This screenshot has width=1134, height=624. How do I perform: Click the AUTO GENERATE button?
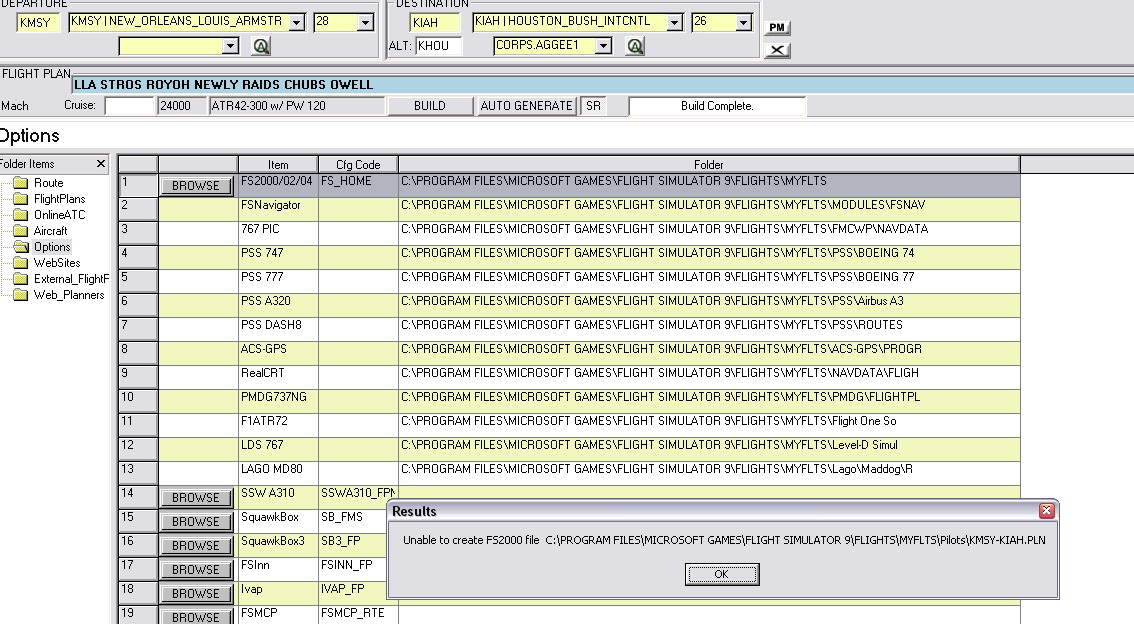click(526, 106)
